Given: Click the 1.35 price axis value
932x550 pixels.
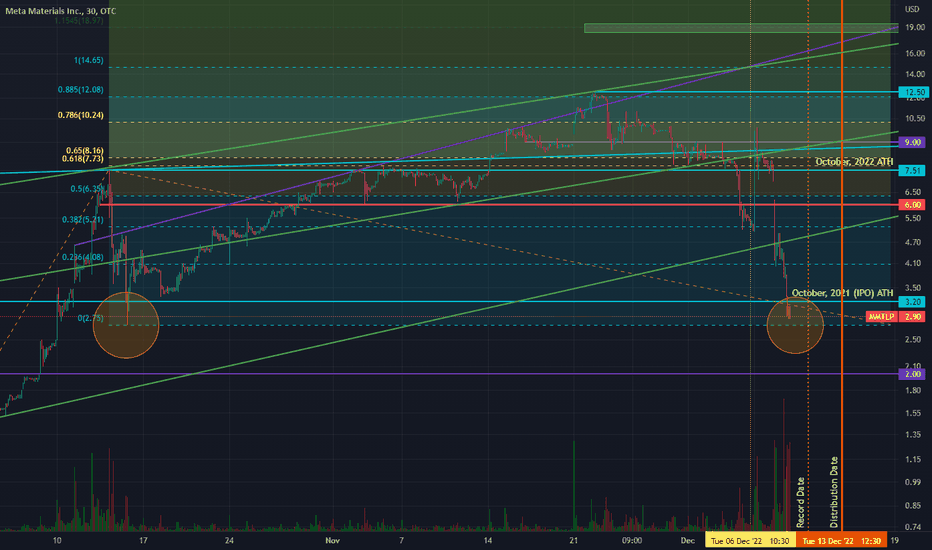Looking at the screenshot, I should coord(912,435).
